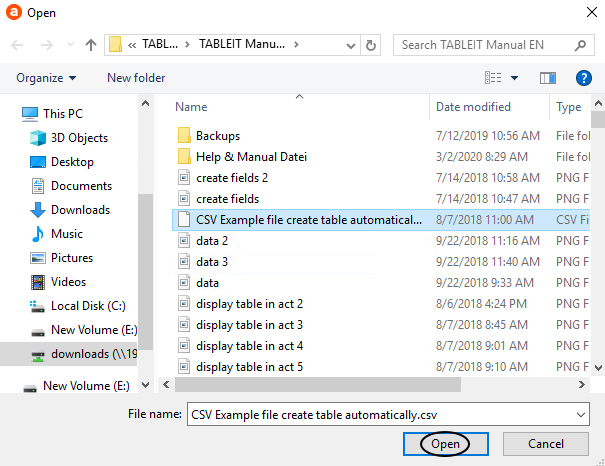Image resolution: width=605 pixels, height=466 pixels.
Task: Refresh the TABLEIT Manual EN folder
Action: coord(370,46)
